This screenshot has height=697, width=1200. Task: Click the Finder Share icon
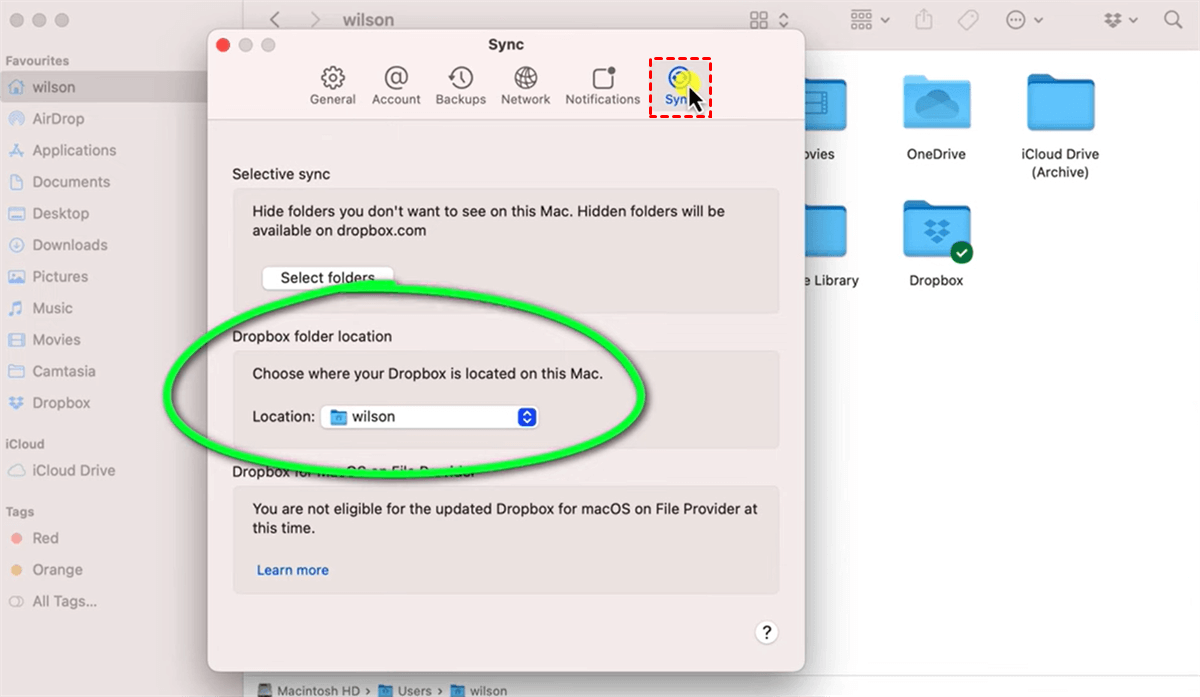925,19
